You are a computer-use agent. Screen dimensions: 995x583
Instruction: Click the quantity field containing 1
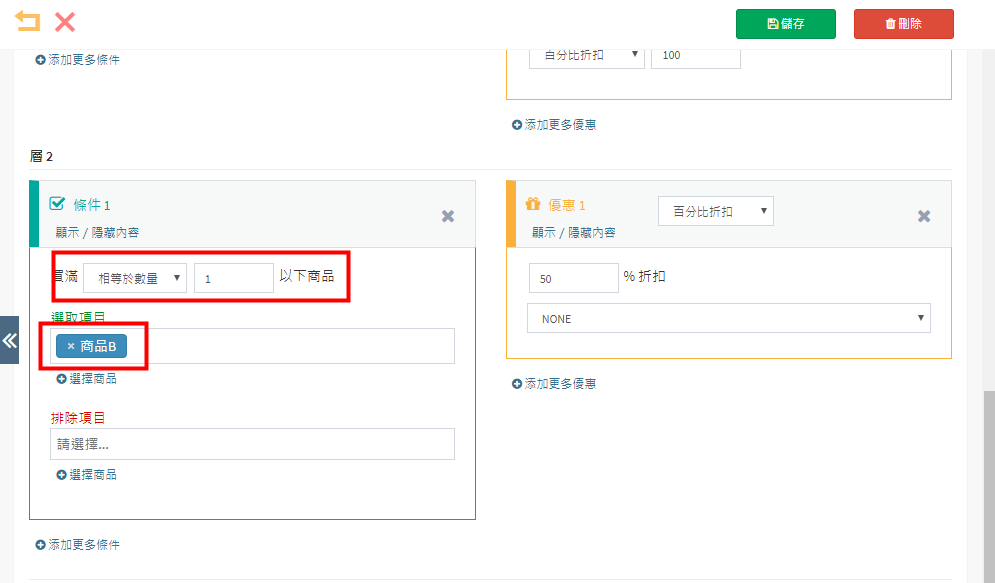[234, 278]
